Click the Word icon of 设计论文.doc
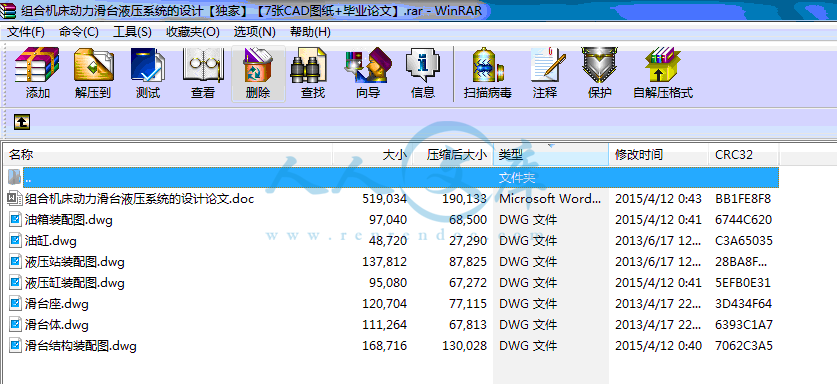 (15, 199)
